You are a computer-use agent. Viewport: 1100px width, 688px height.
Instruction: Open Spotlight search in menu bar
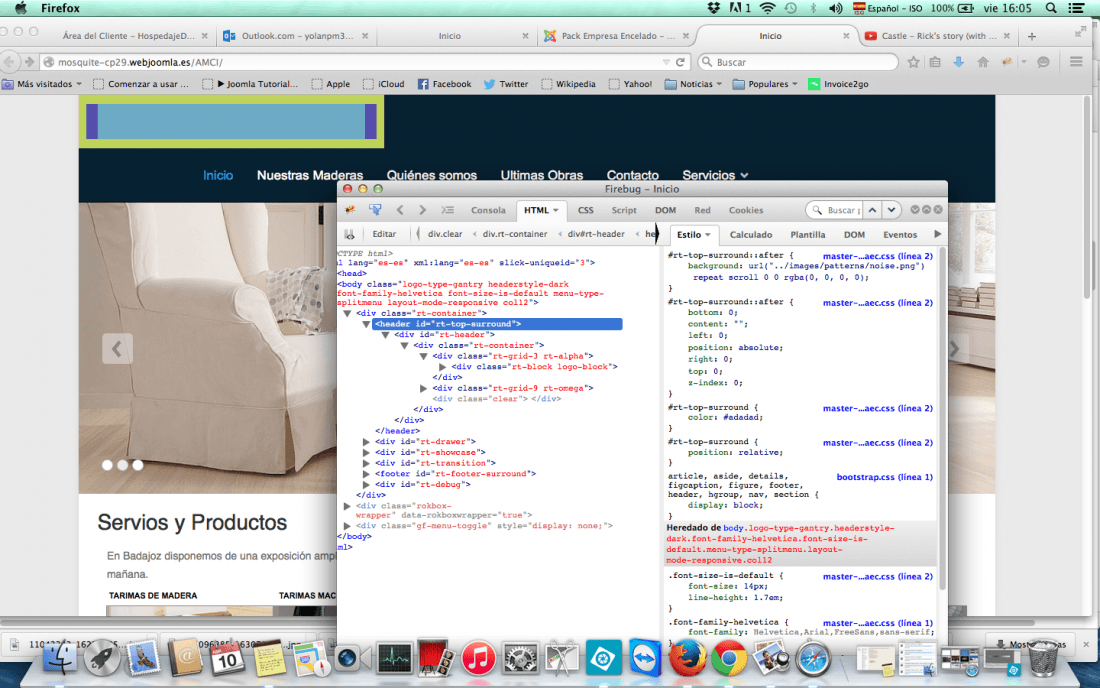[x=1051, y=8]
